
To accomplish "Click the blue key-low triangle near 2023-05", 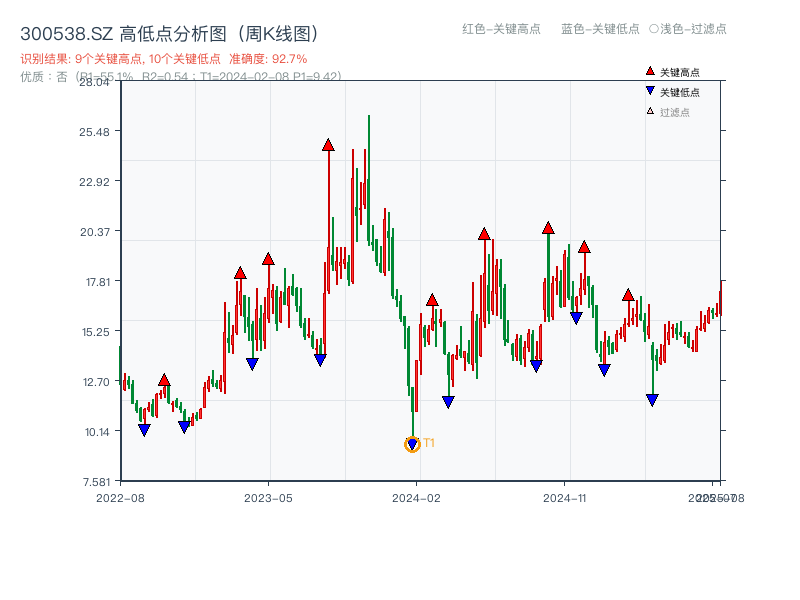I will pyautogui.click(x=253, y=362).
